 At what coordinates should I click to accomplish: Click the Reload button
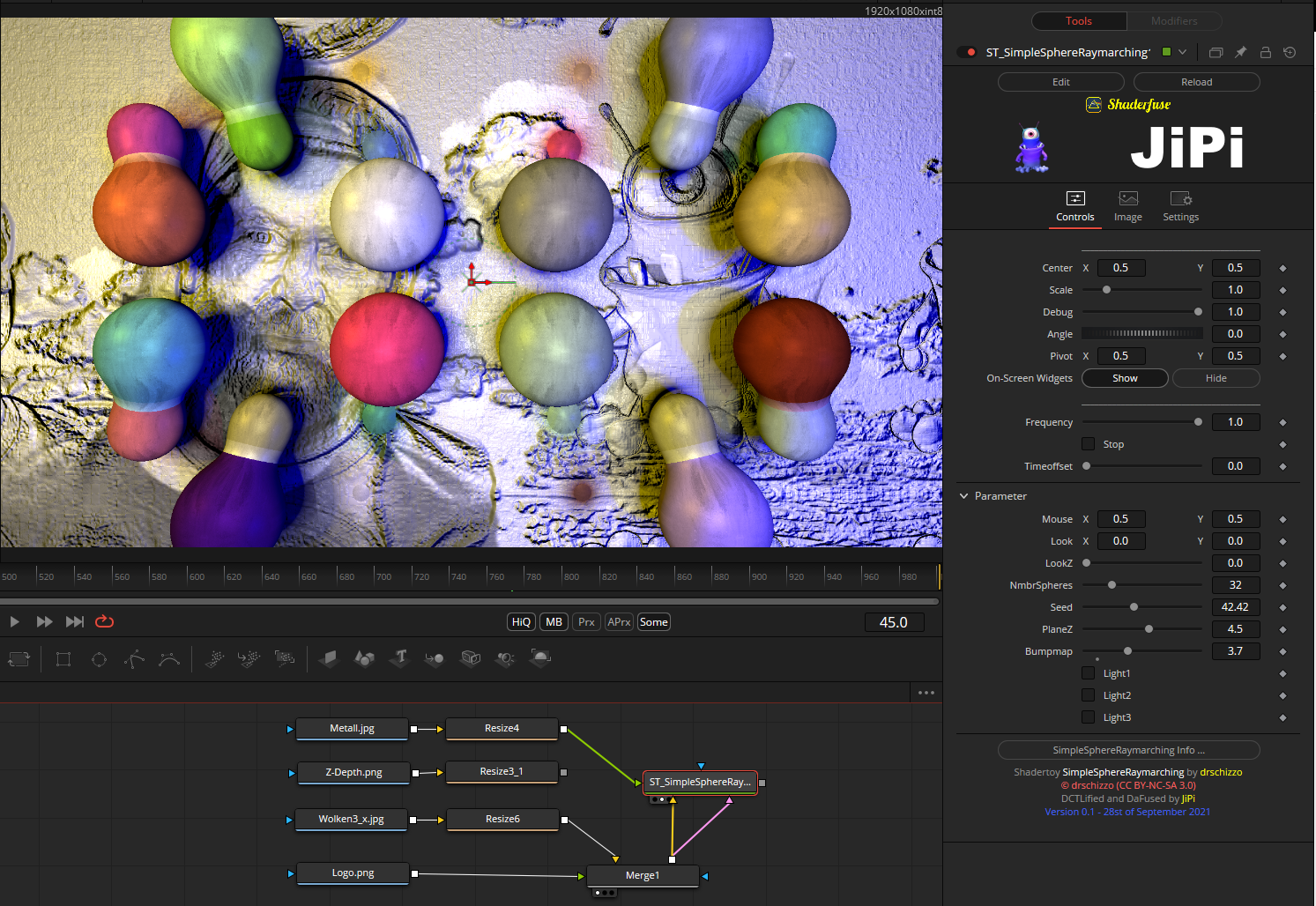[x=1196, y=82]
